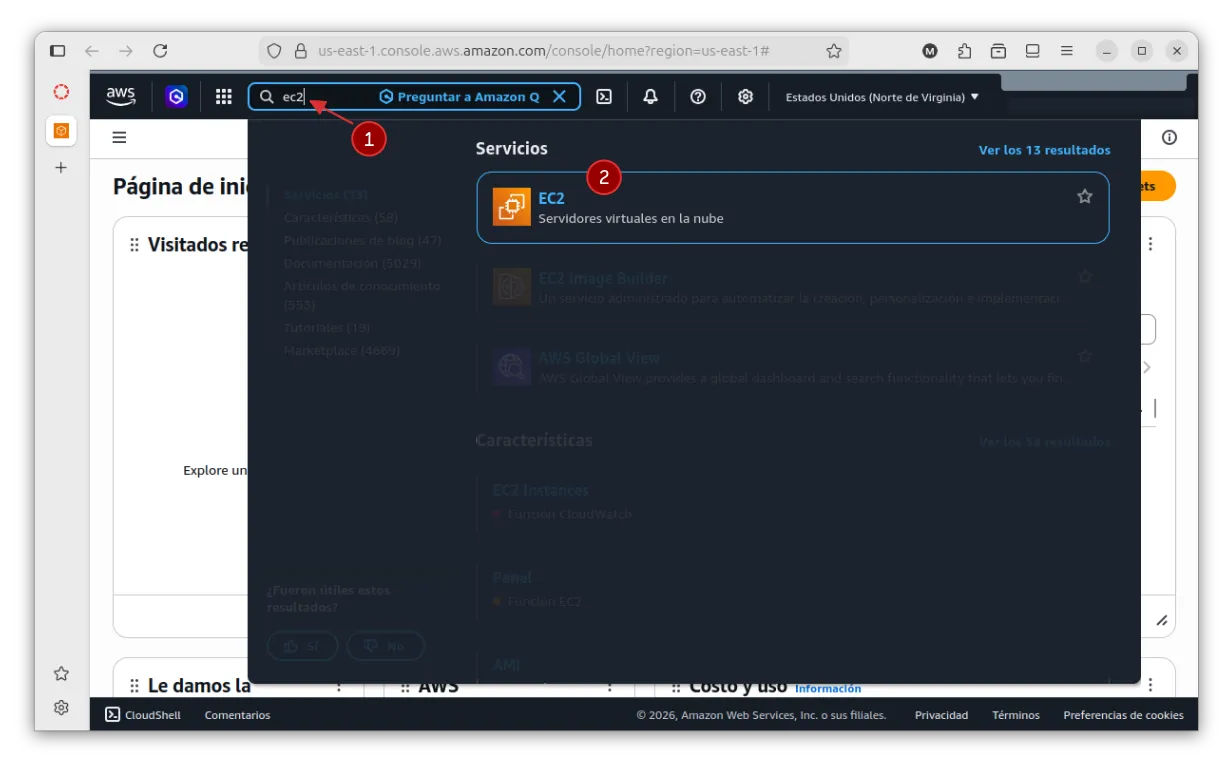Screen dimensions: 1232x767
Task: Open CloudShell from top navigation bar icon
Action: click(604, 97)
